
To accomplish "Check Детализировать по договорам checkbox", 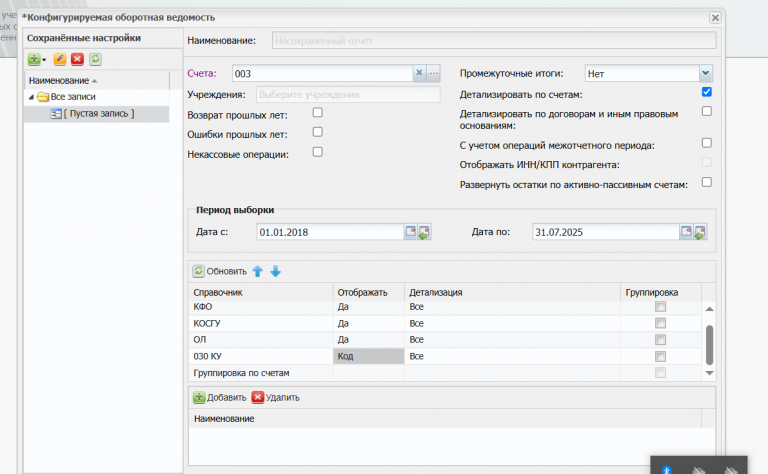I will pyautogui.click(x=706, y=112).
